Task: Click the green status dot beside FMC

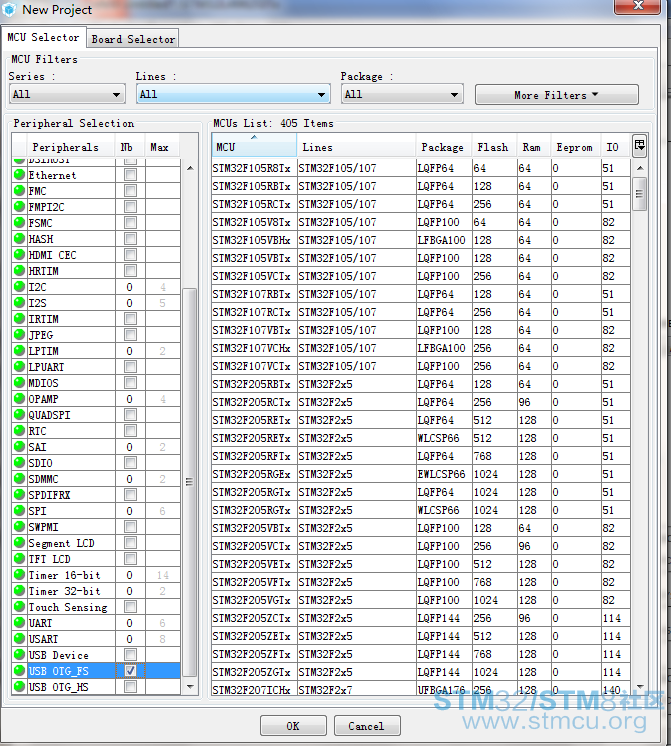Action: click(x=20, y=190)
